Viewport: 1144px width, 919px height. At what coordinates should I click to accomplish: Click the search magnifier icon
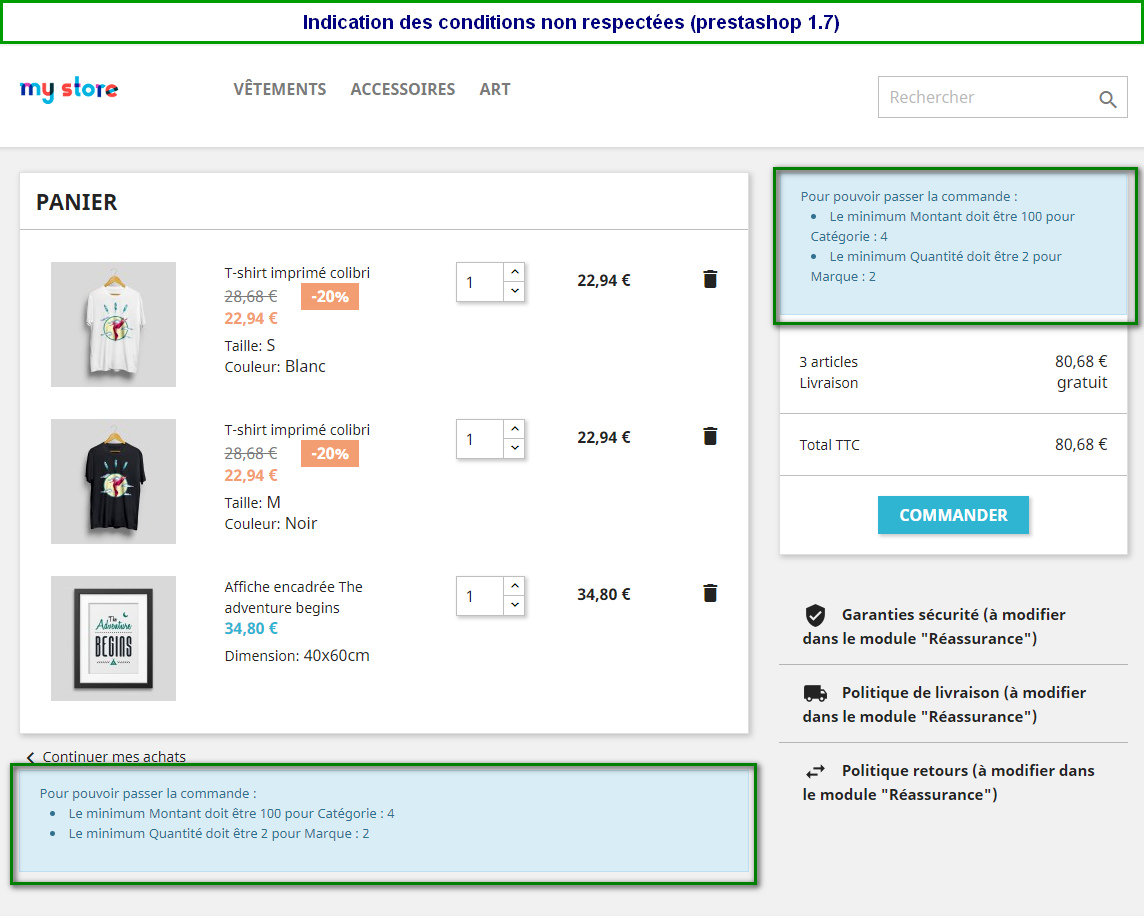tap(1108, 99)
